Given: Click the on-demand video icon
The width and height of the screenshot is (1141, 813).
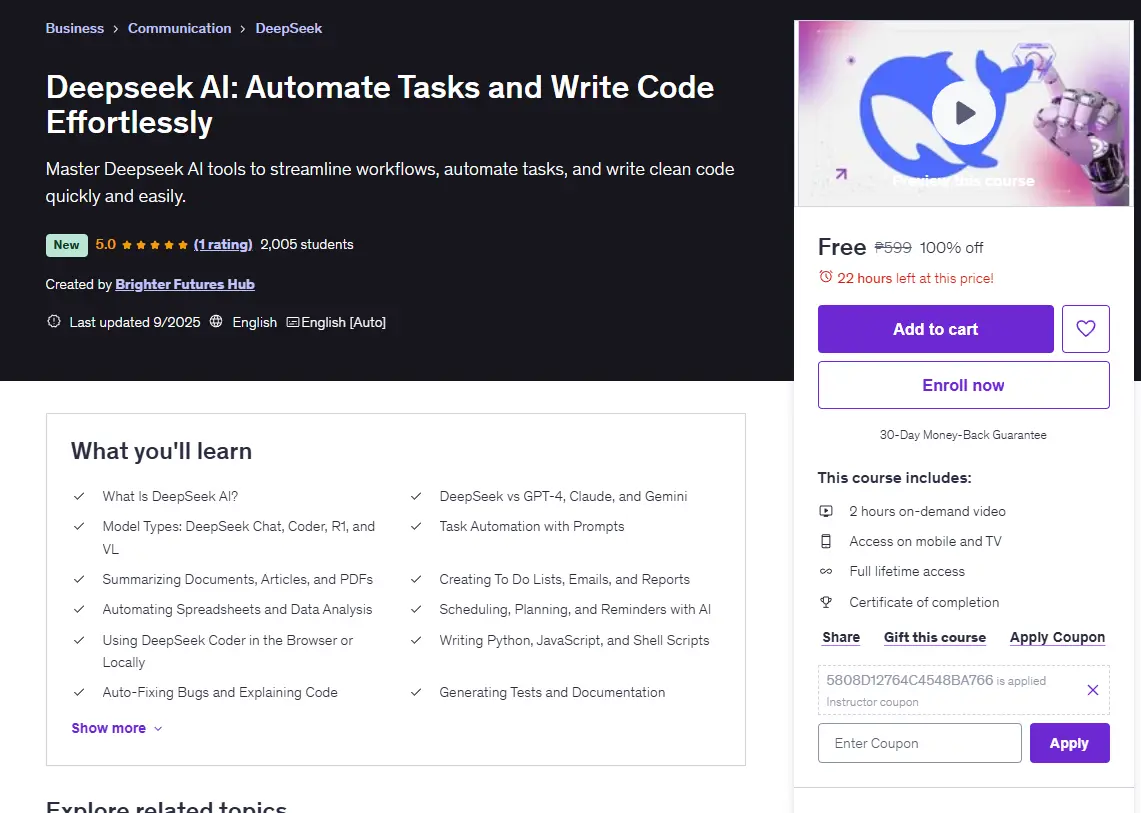Looking at the screenshot, I should [x=826, y=511].
